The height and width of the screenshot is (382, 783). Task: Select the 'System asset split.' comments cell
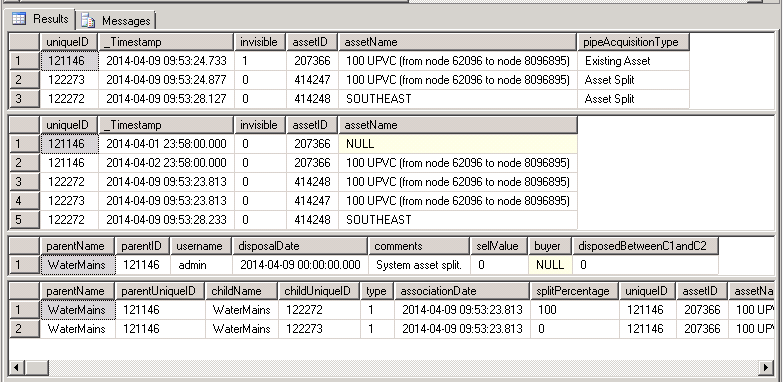coord(419,265)
